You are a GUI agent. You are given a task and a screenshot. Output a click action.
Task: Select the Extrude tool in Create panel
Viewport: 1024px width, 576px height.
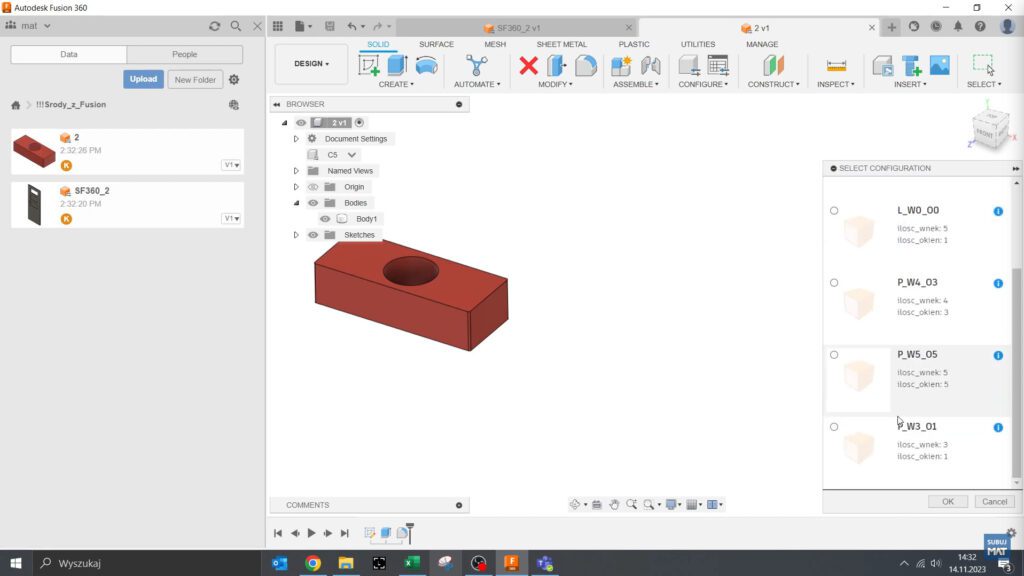pyautogui.click(x=396, y=65)
